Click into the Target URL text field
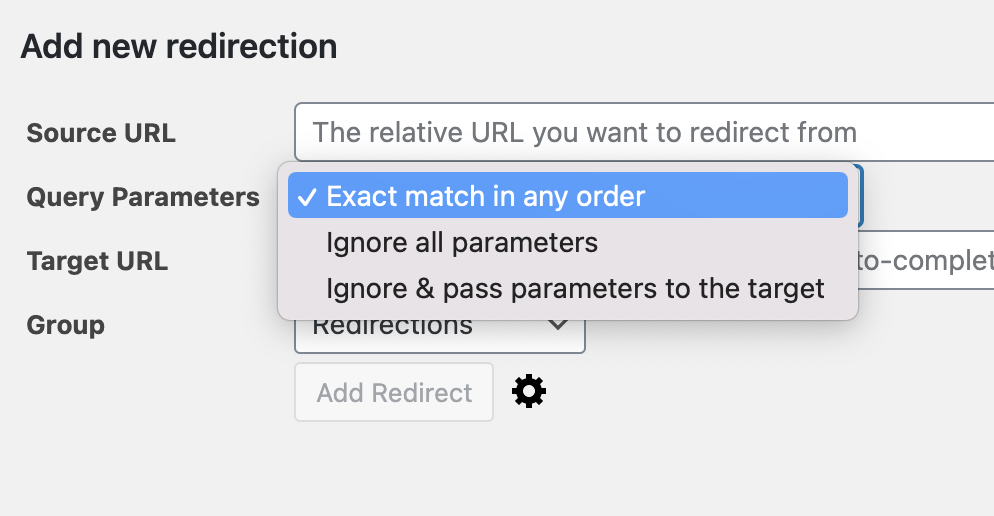Viewport: 994px width, 516px height. [x=925, y=261]
